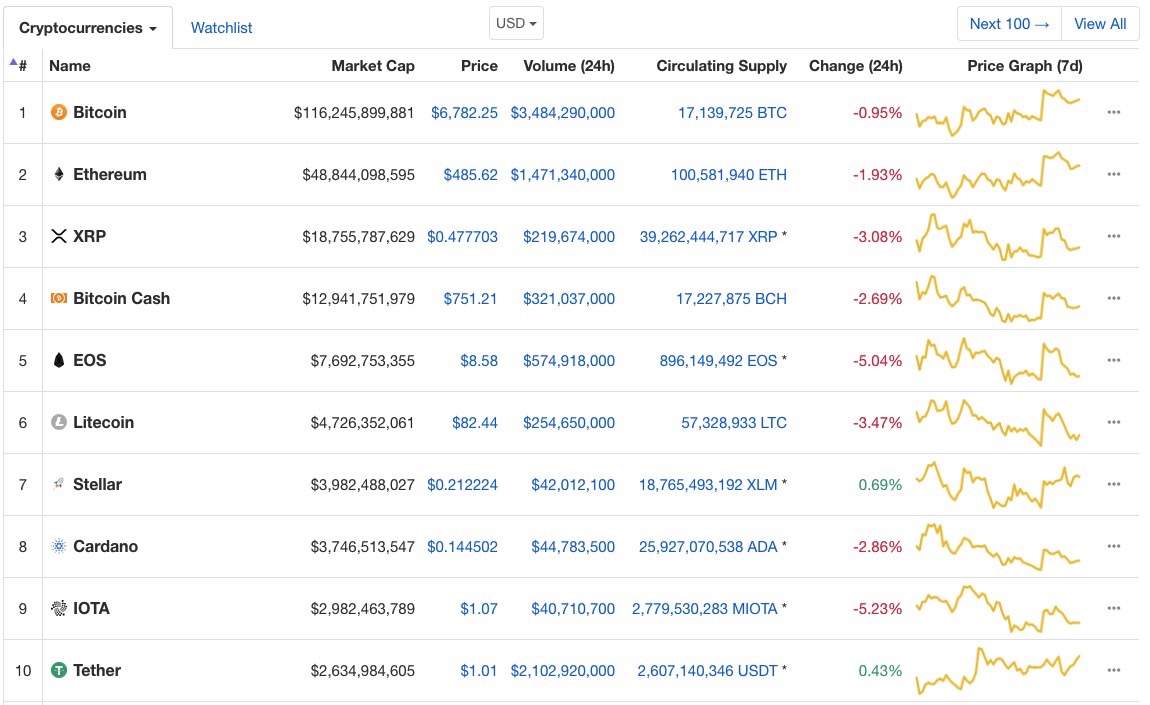Open the more options menu for Stellar
This screenshot has width=1150, height=705.
(1113, 484)
